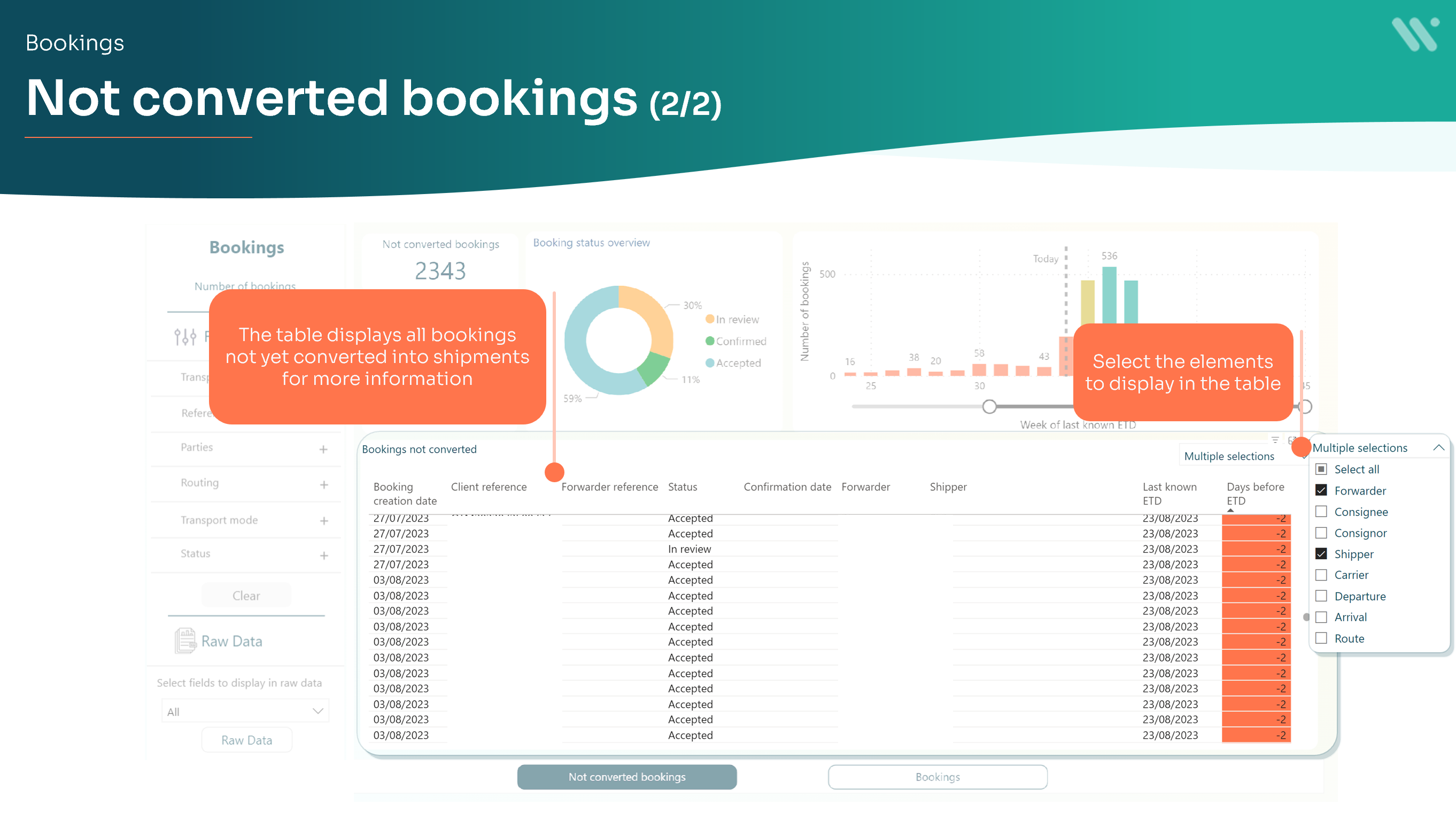Click the focus mode icon above the table
This screenshot has width=1456, height=819.
click(1292, 441)
